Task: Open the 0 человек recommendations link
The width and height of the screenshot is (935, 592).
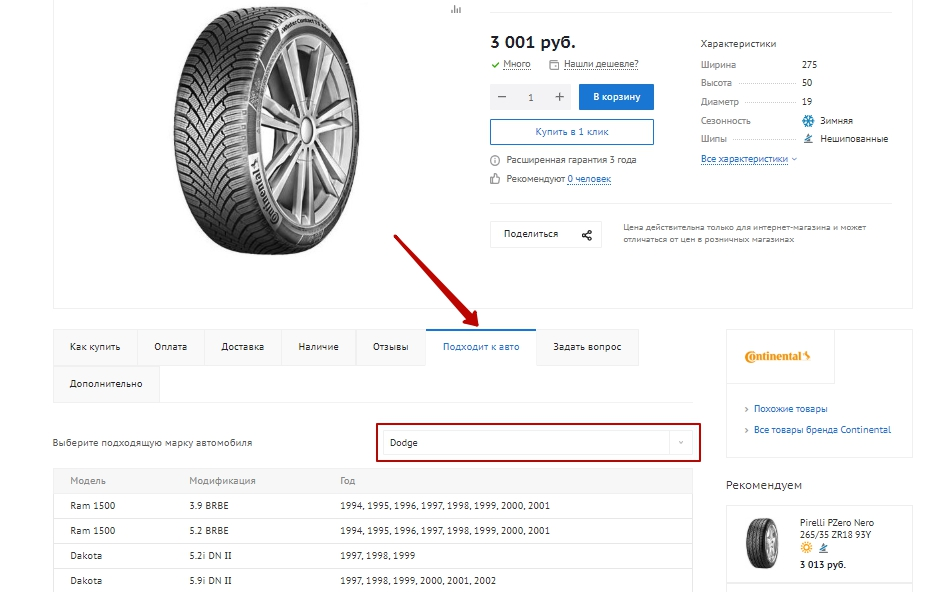Action: click(x=589, y=179)
